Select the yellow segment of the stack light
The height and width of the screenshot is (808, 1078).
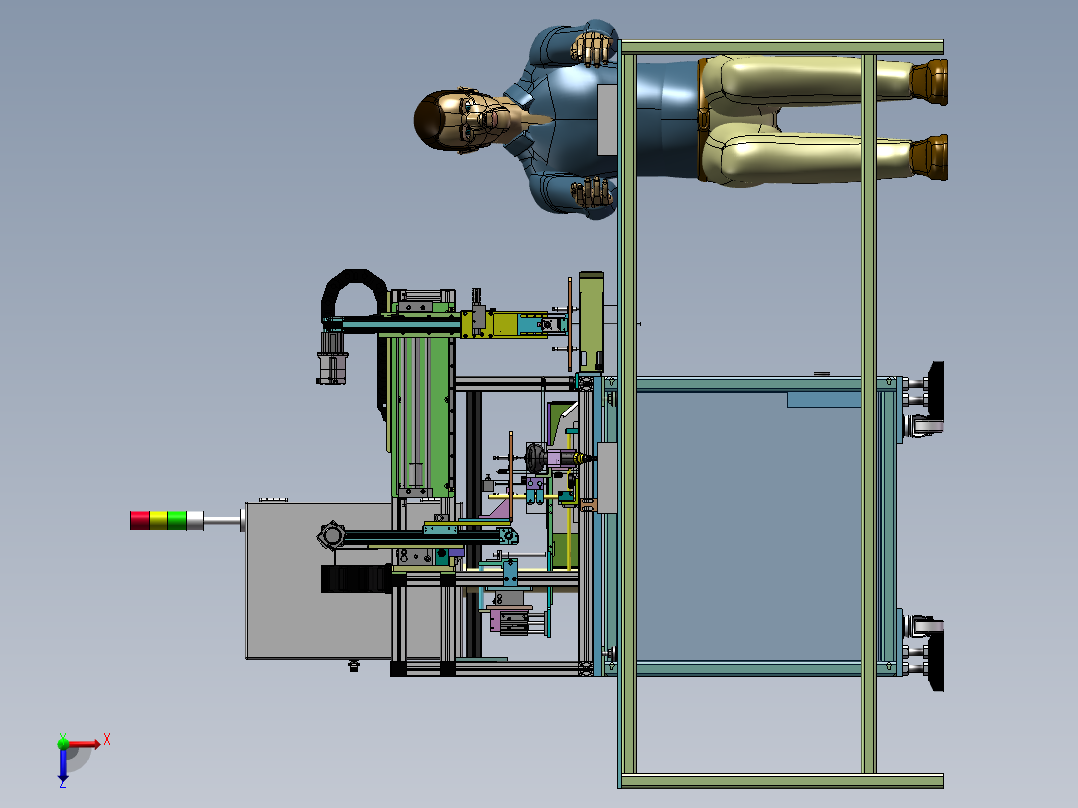(159, 521)
